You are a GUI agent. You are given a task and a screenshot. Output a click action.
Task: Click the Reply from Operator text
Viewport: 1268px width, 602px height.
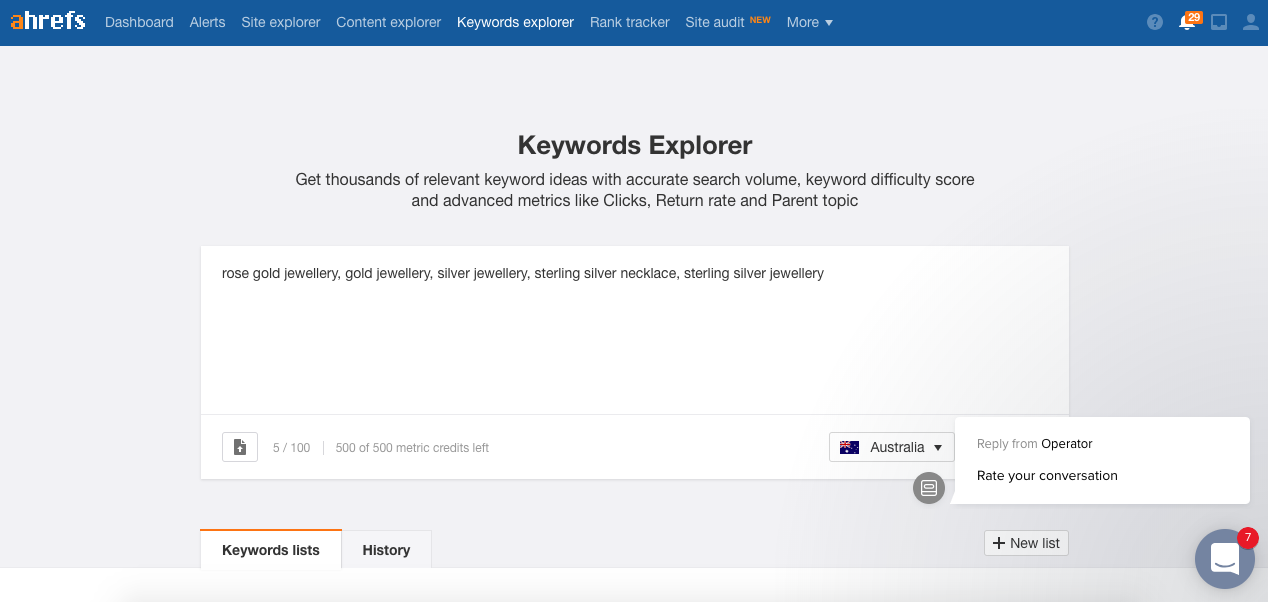tap(1034, 444)
